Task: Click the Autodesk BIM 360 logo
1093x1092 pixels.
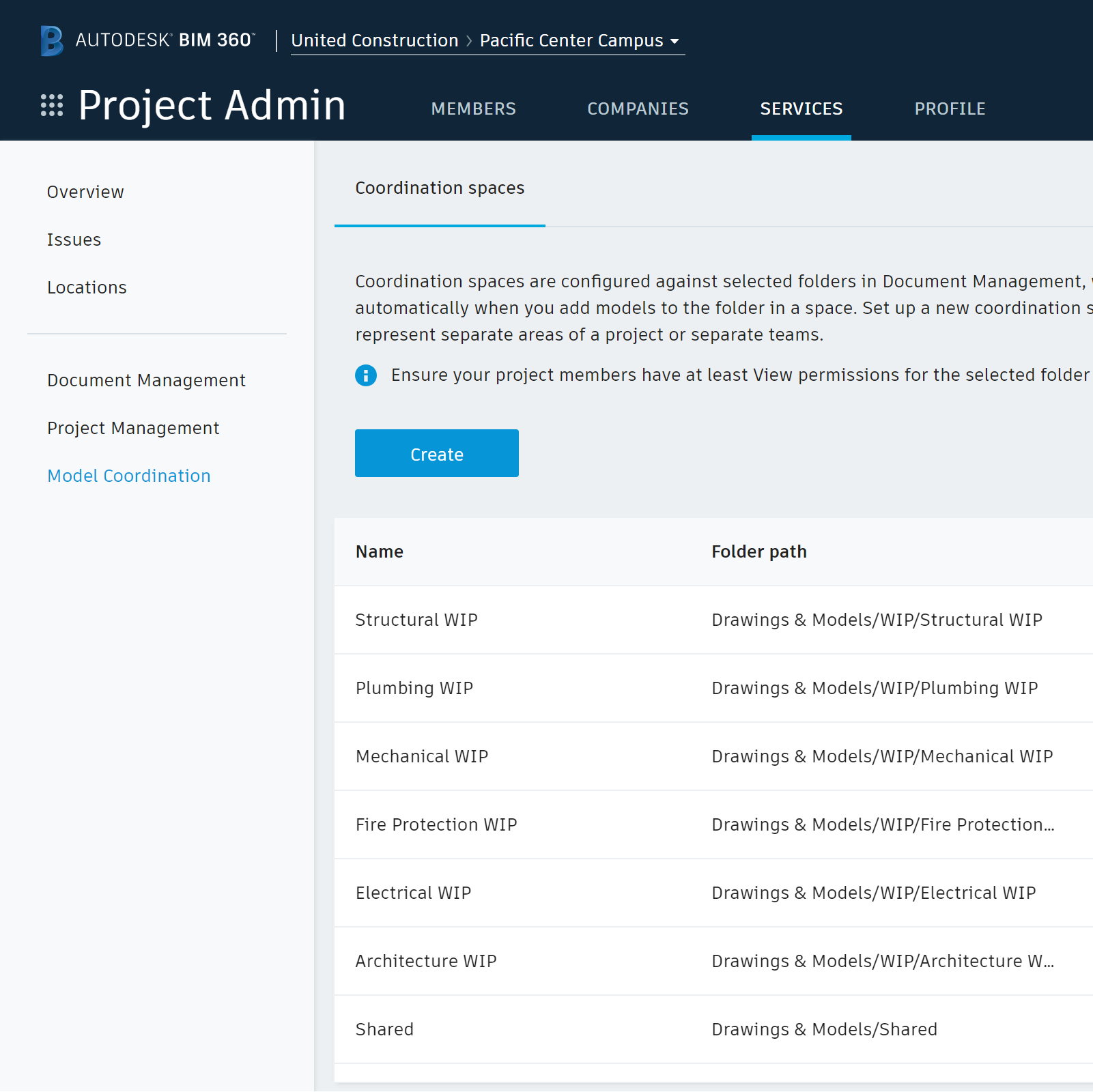Action: (x=146, y=40)
